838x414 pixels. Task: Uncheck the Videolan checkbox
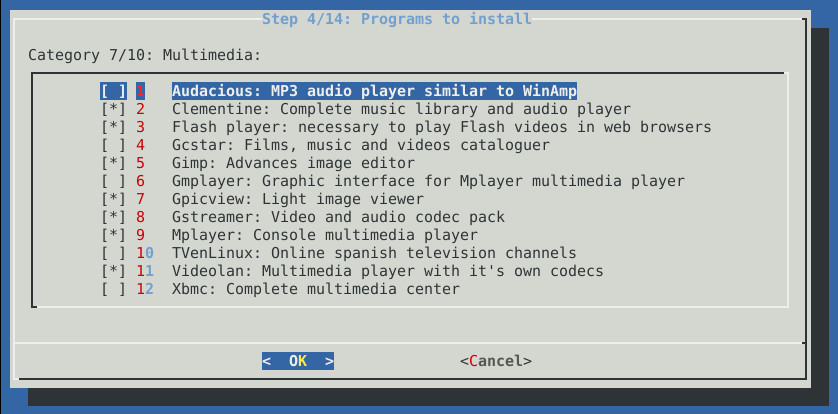[113, 271]
